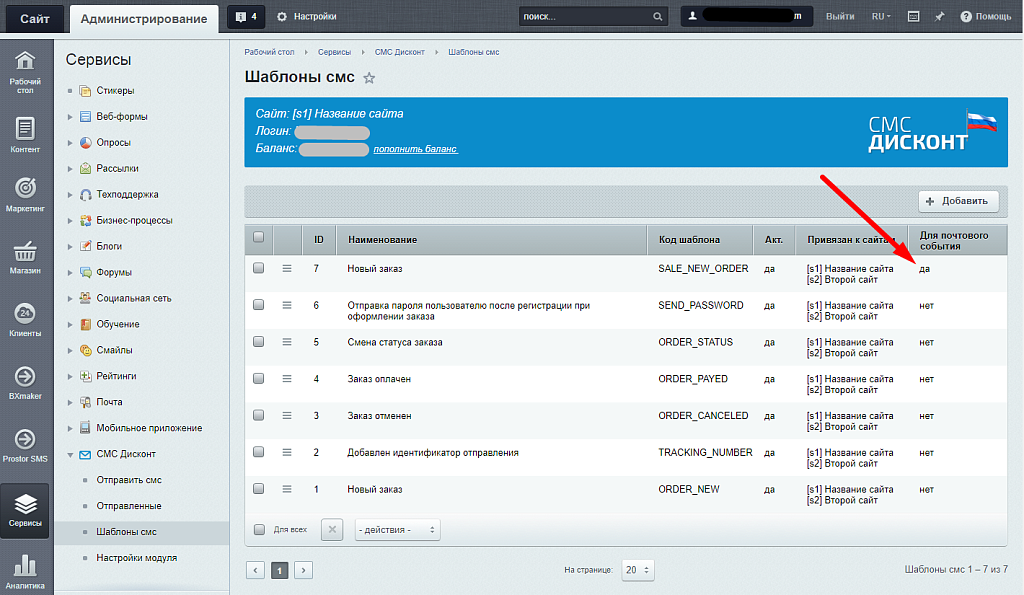This screenshot has width=1024, height=595.
Task: Expand the Бизнес-процессы tree item
Action: click(x=71, y=220)
